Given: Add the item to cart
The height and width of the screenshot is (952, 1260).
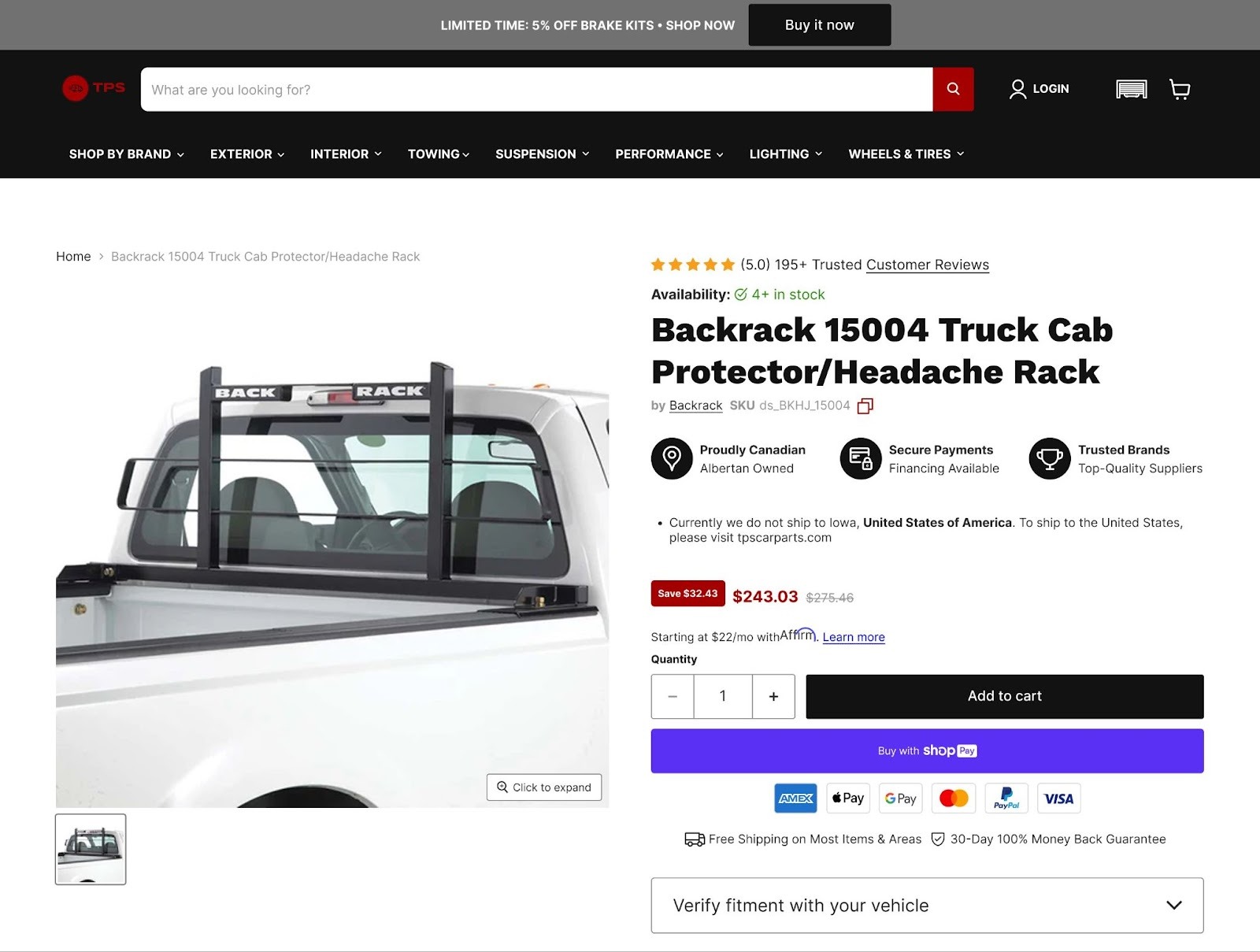Looking at the screenshot, I should click(1005, 697).
